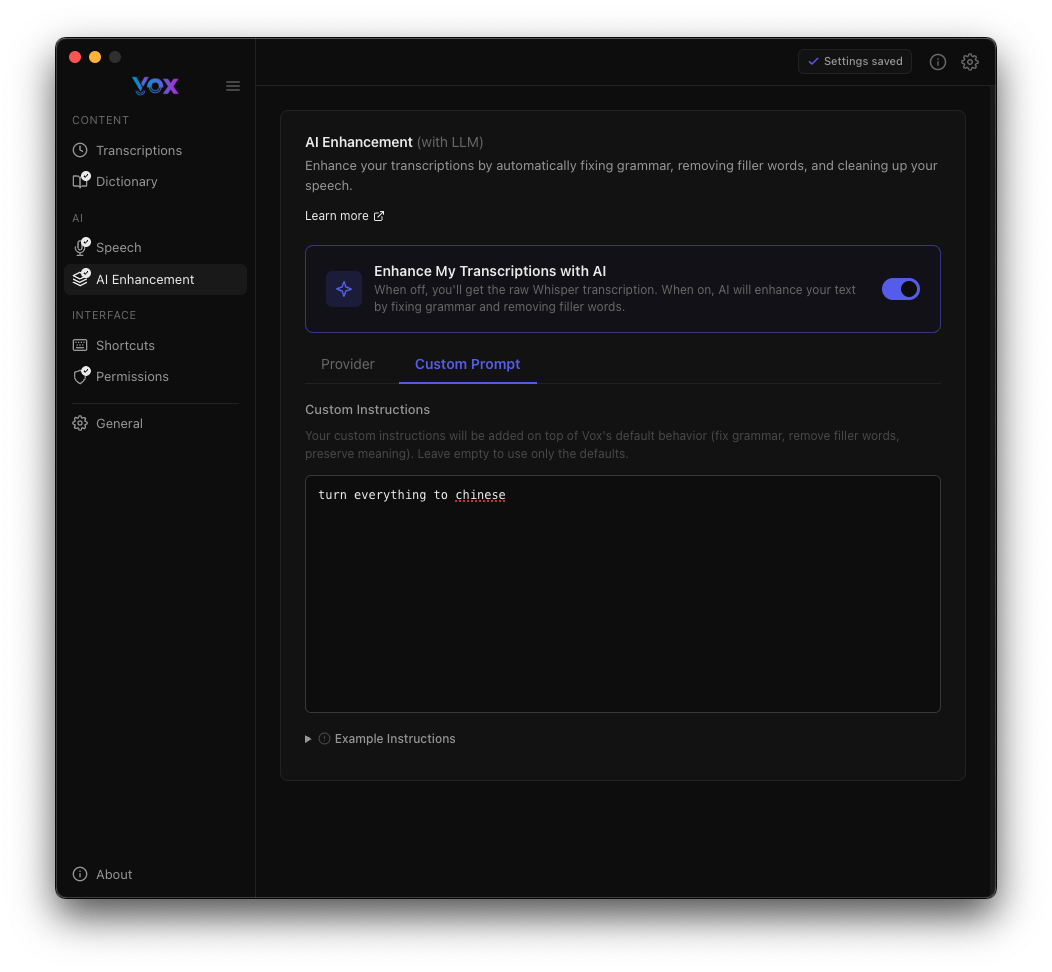Expand the Example Instructions section
This screenshot has width=1052, height=972.
coord(381,738)
